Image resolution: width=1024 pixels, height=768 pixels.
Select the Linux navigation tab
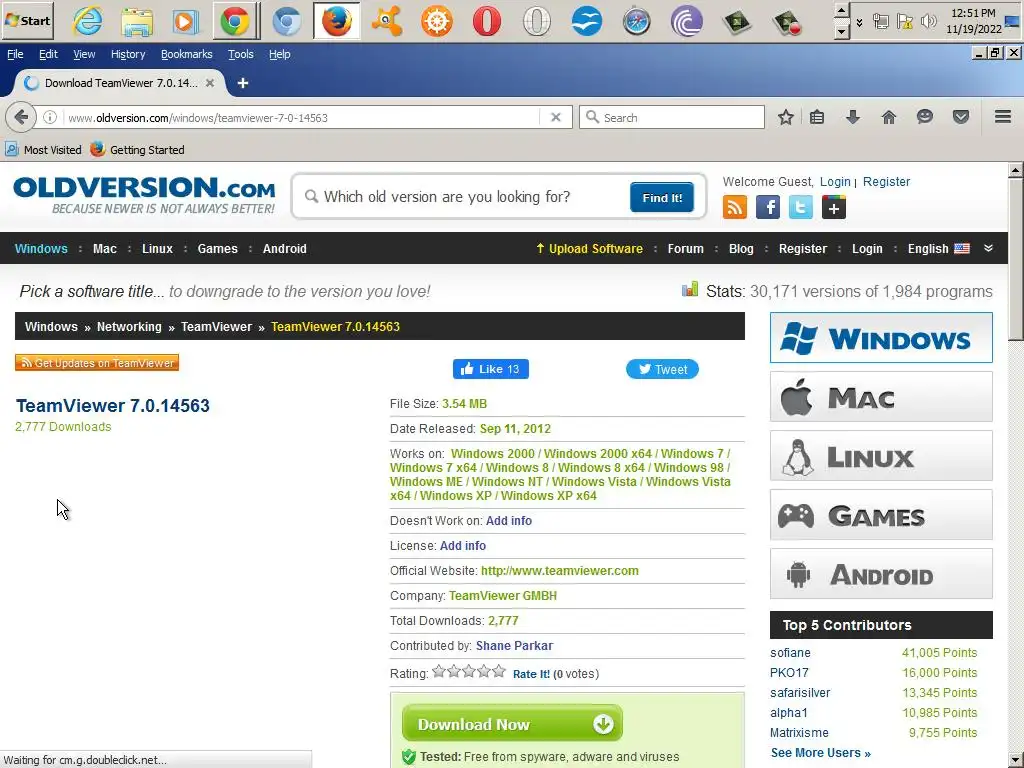[157, 249]
